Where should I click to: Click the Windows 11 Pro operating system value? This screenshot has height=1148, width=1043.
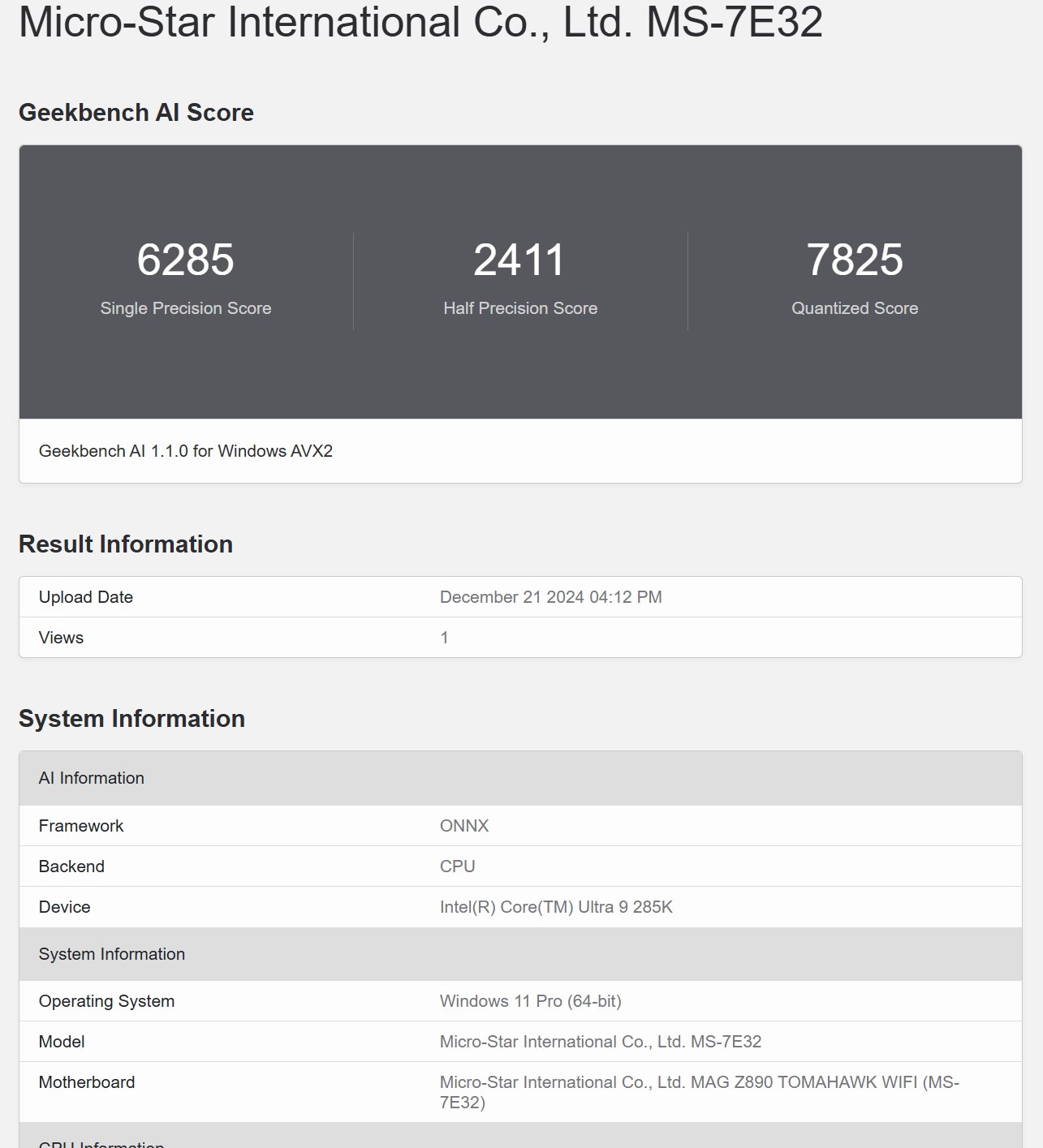coord(530,1001)
